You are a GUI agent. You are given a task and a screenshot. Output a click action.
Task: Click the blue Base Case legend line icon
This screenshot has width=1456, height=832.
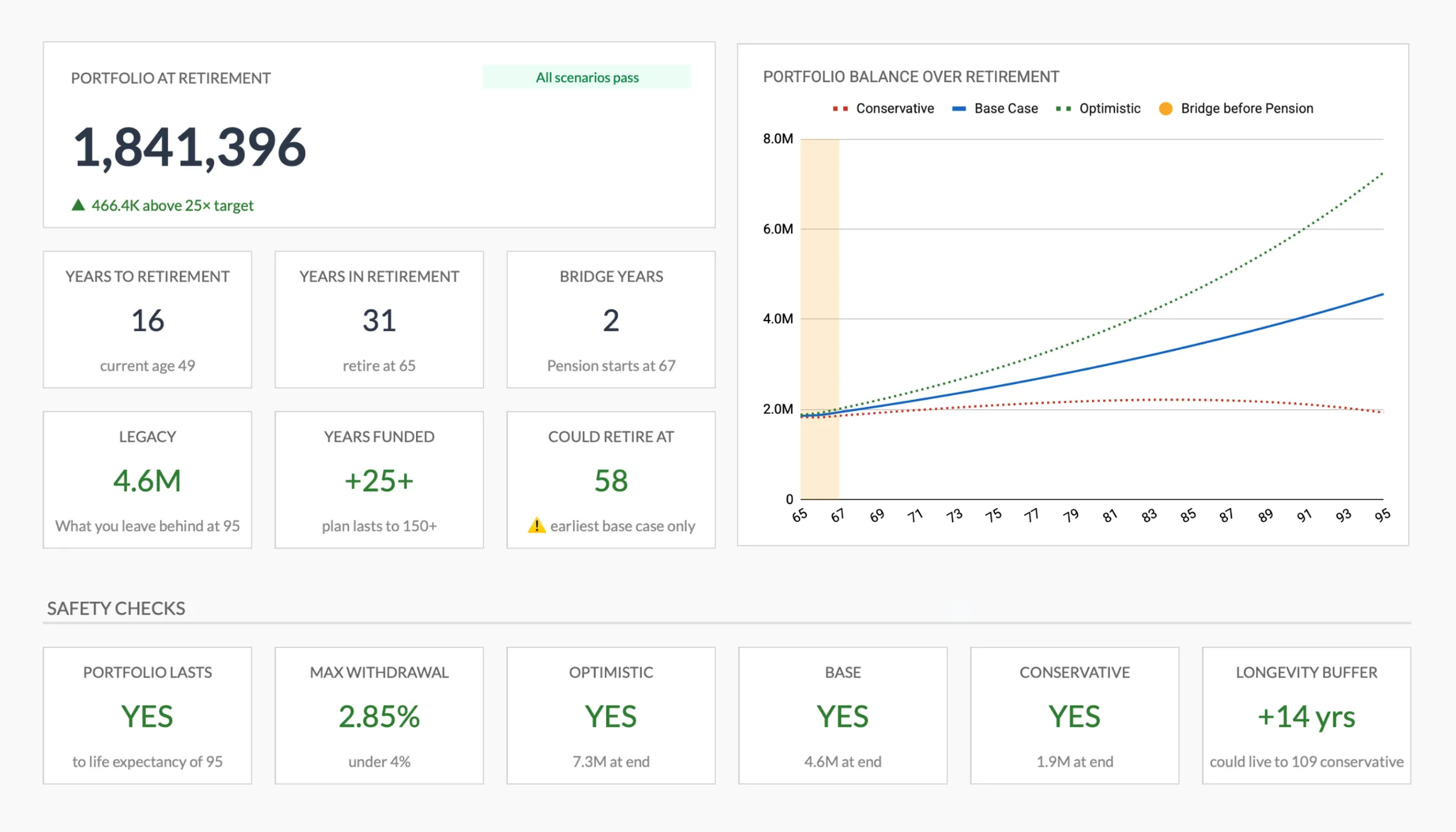click(x=959, y=108)
